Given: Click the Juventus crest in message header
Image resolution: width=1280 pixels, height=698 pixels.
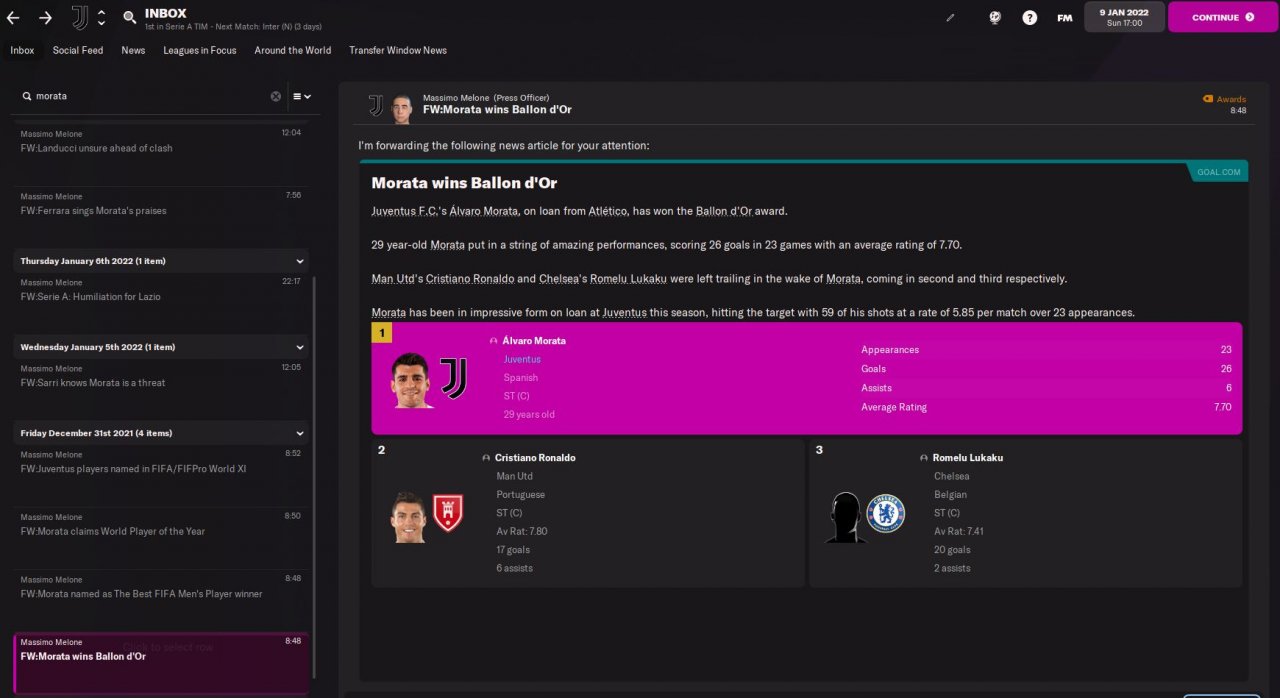Looking at the screenshot, I should click(x=376, y=105).
